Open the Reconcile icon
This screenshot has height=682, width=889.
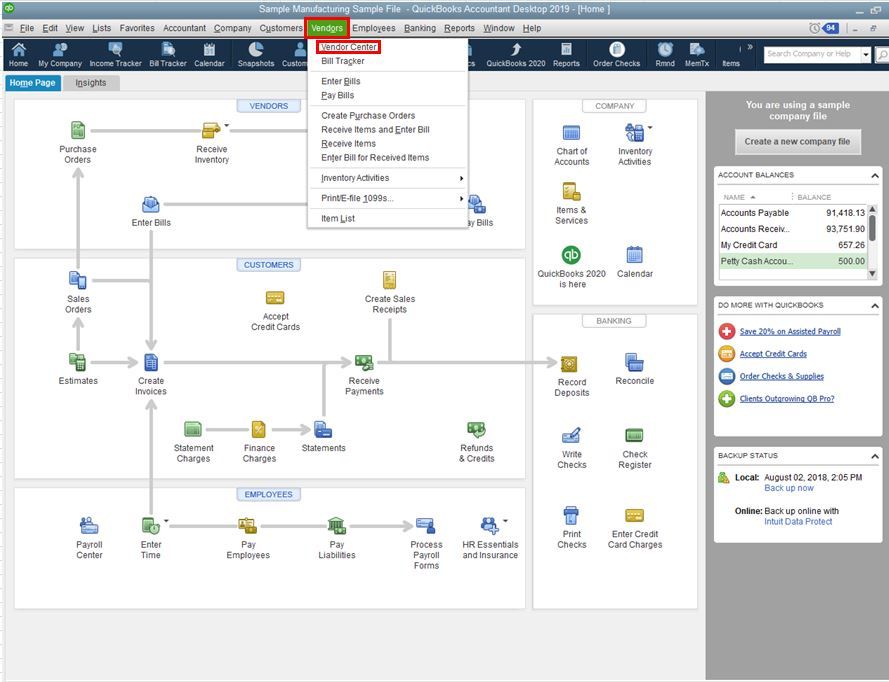(x=634, y=362)
